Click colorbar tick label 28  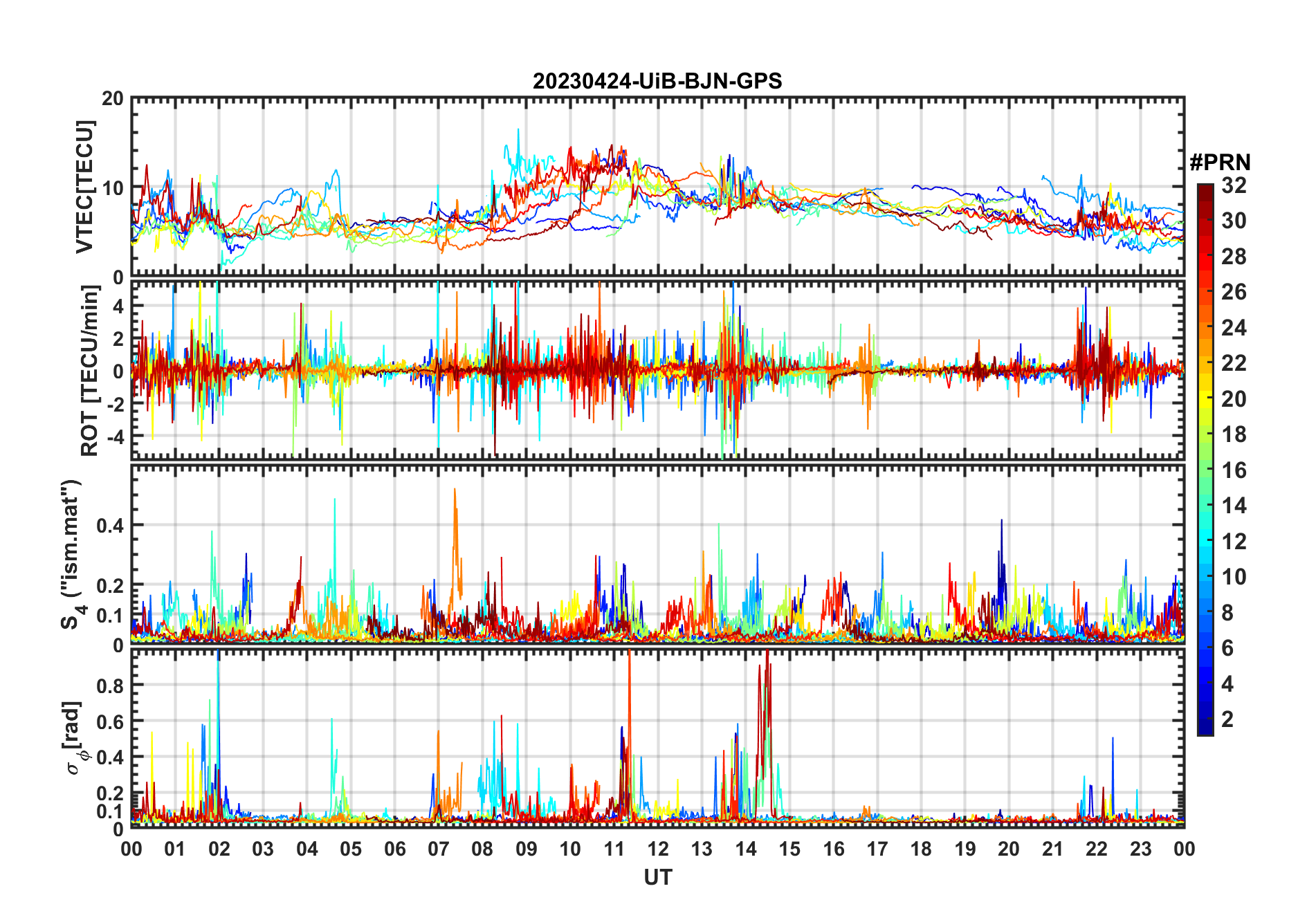(1234, 257)
